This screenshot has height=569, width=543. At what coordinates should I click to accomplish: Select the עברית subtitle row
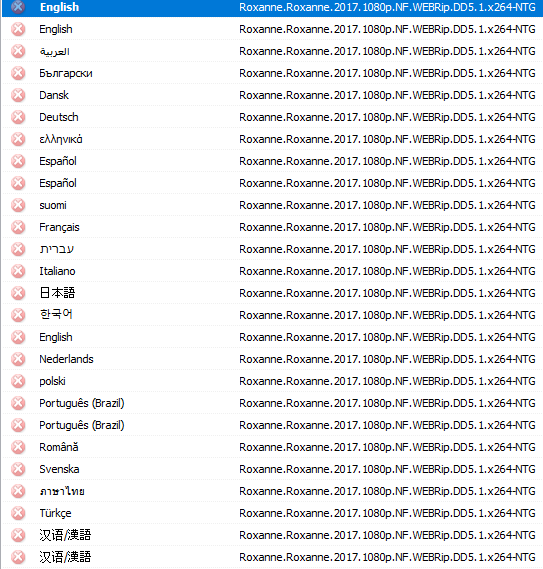pyautogui.click(x=272, y=249)
